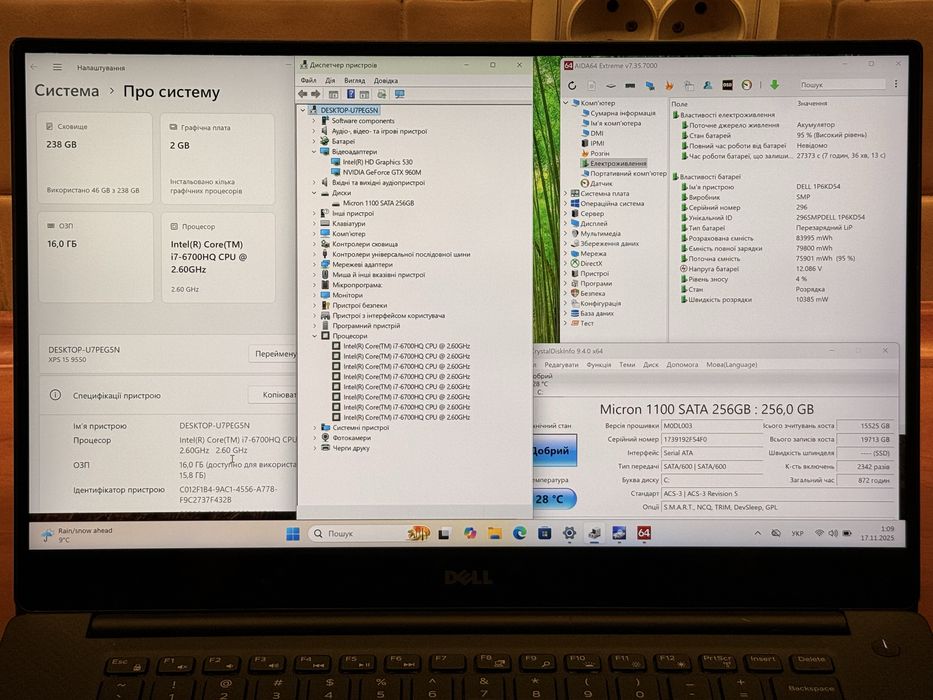The height and width of the screenshot is (700, 933).
Task: Click the AIDA64 user support person icon
Action: pos(707,85)
